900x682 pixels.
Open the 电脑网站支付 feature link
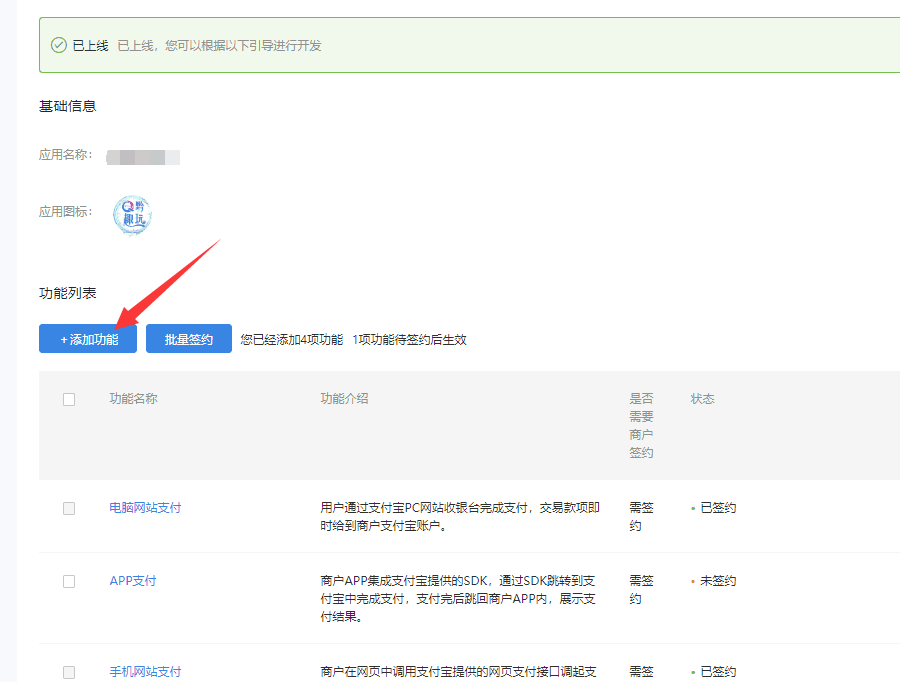pyautogui.click(x=145, y=508)
